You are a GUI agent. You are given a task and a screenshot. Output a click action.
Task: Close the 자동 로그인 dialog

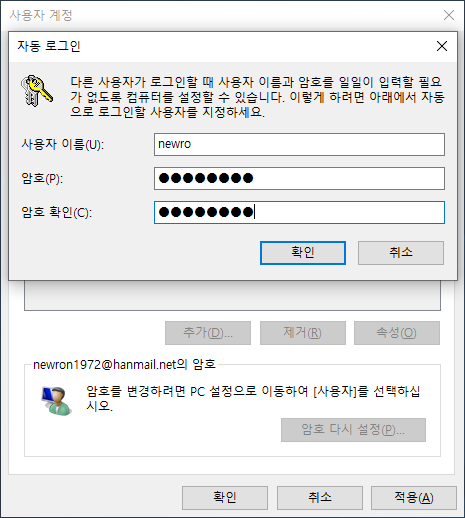[442, 46]
